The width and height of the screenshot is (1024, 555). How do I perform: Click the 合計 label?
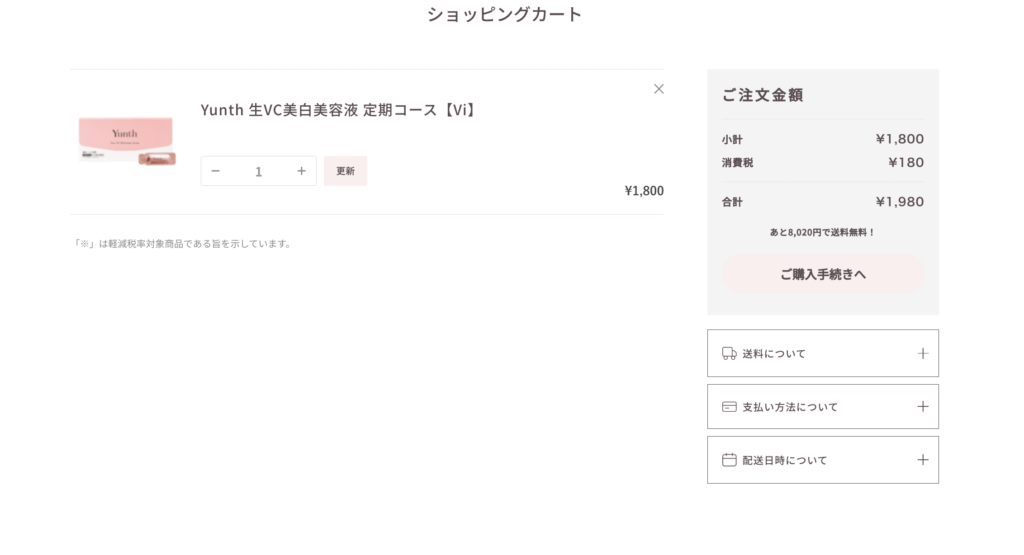732,202
